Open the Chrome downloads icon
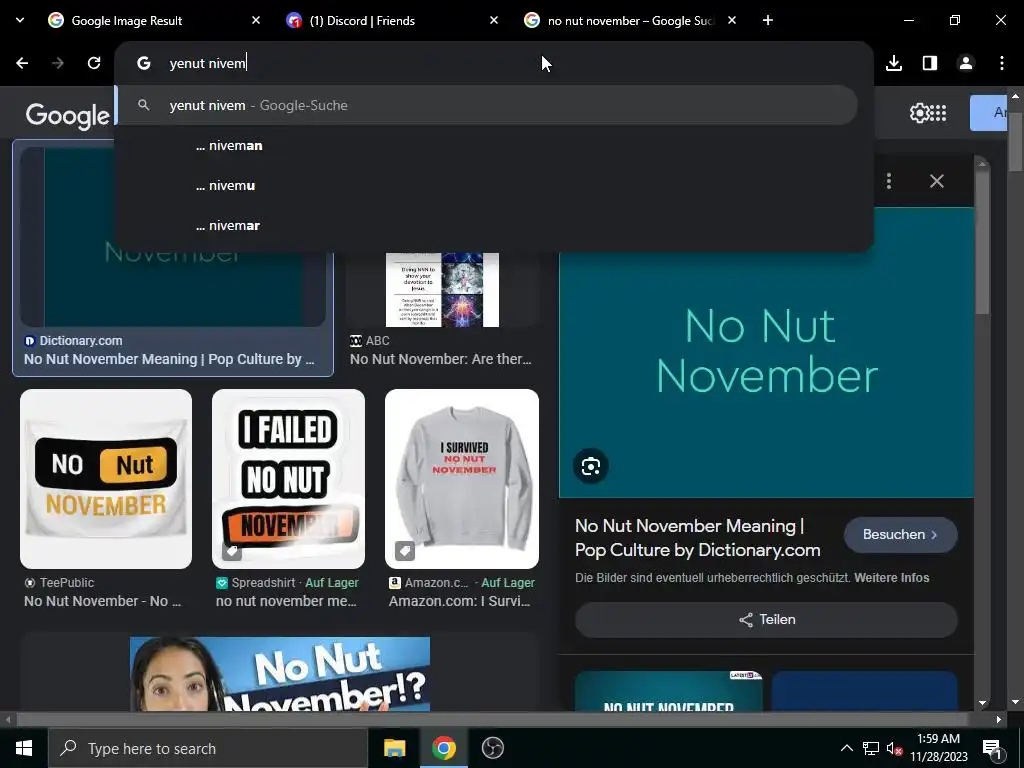The width and height of the screenshot is (1024, 768). pyautogui.click(x=894, y=63)
